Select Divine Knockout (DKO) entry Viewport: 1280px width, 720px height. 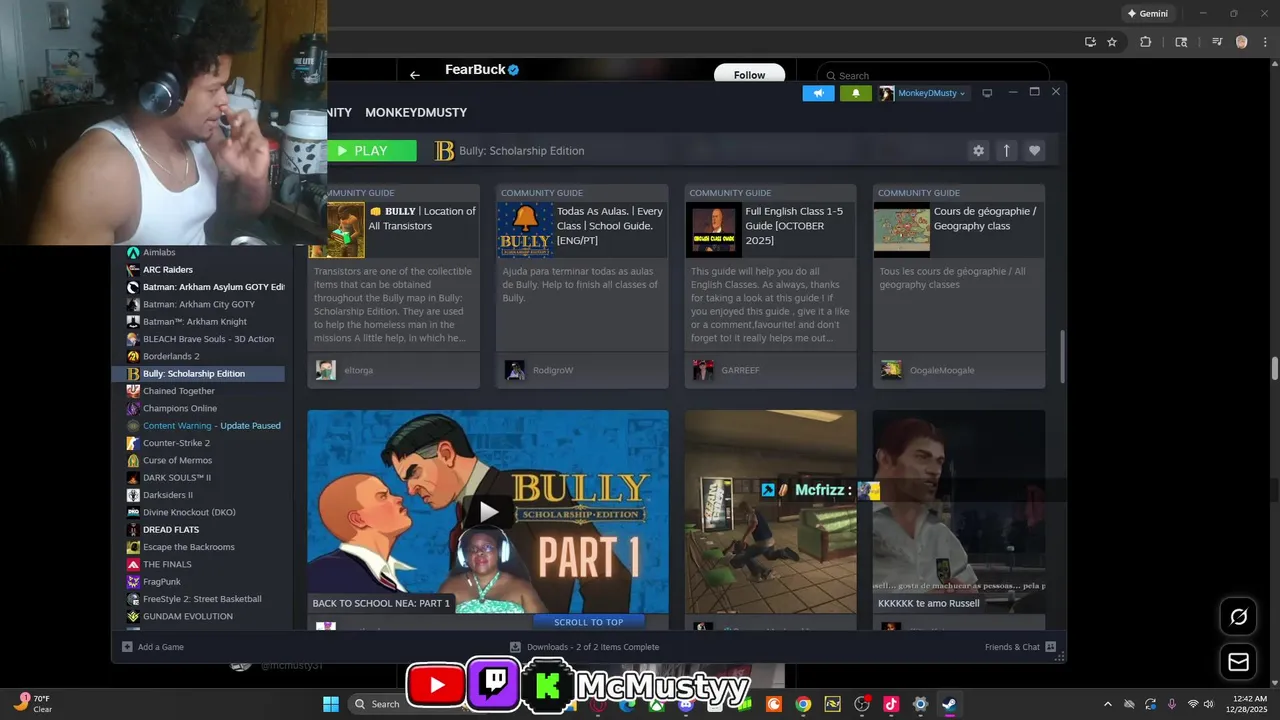coord(189,512)
